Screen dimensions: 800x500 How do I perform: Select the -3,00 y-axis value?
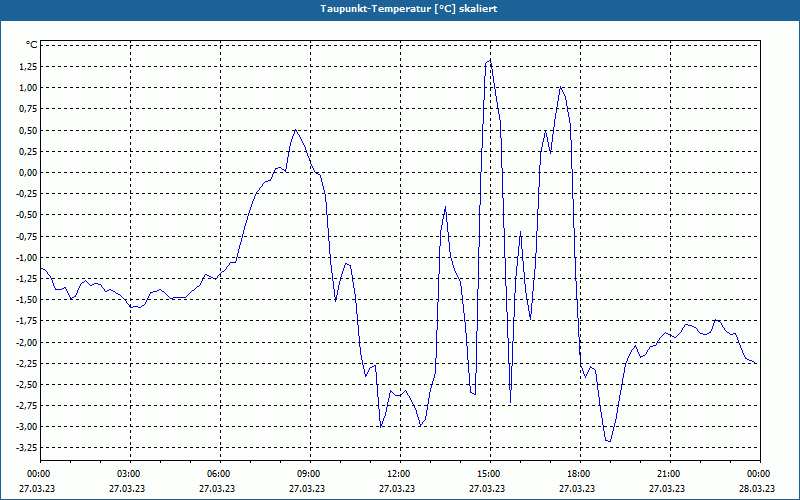click(27, 427)
